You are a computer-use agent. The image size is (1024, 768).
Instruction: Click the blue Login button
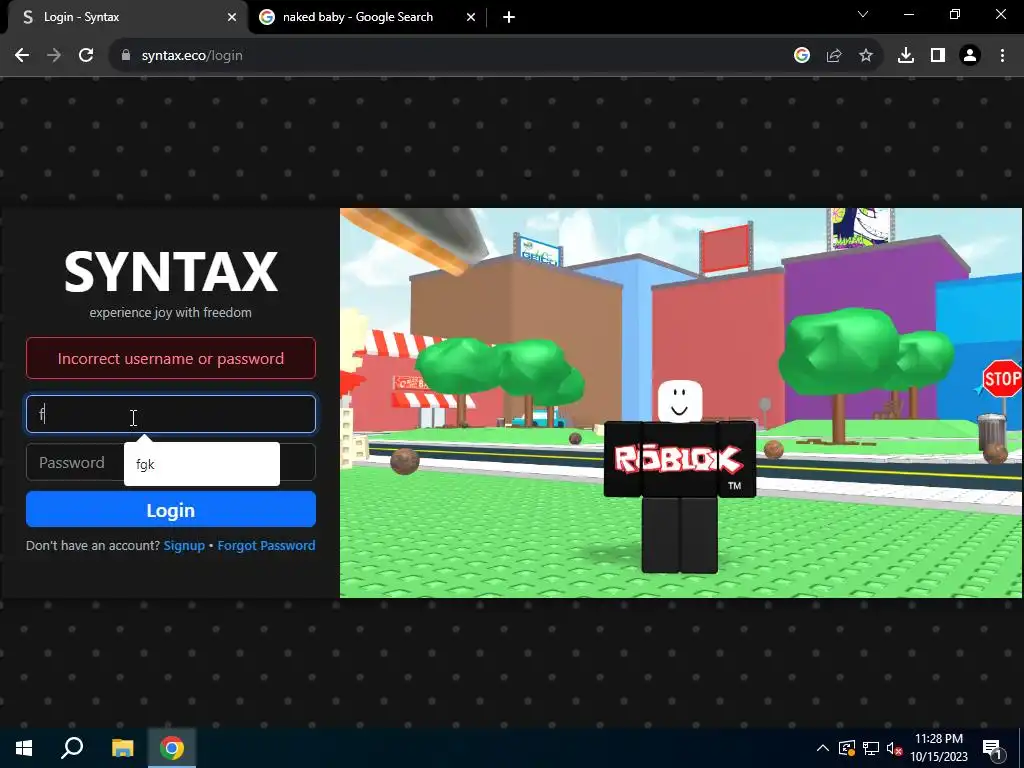(170, 509)
